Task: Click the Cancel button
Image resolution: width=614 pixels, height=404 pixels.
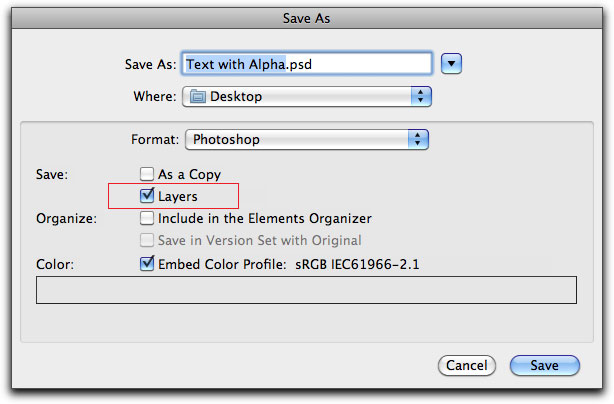Action: pos(467,365)
